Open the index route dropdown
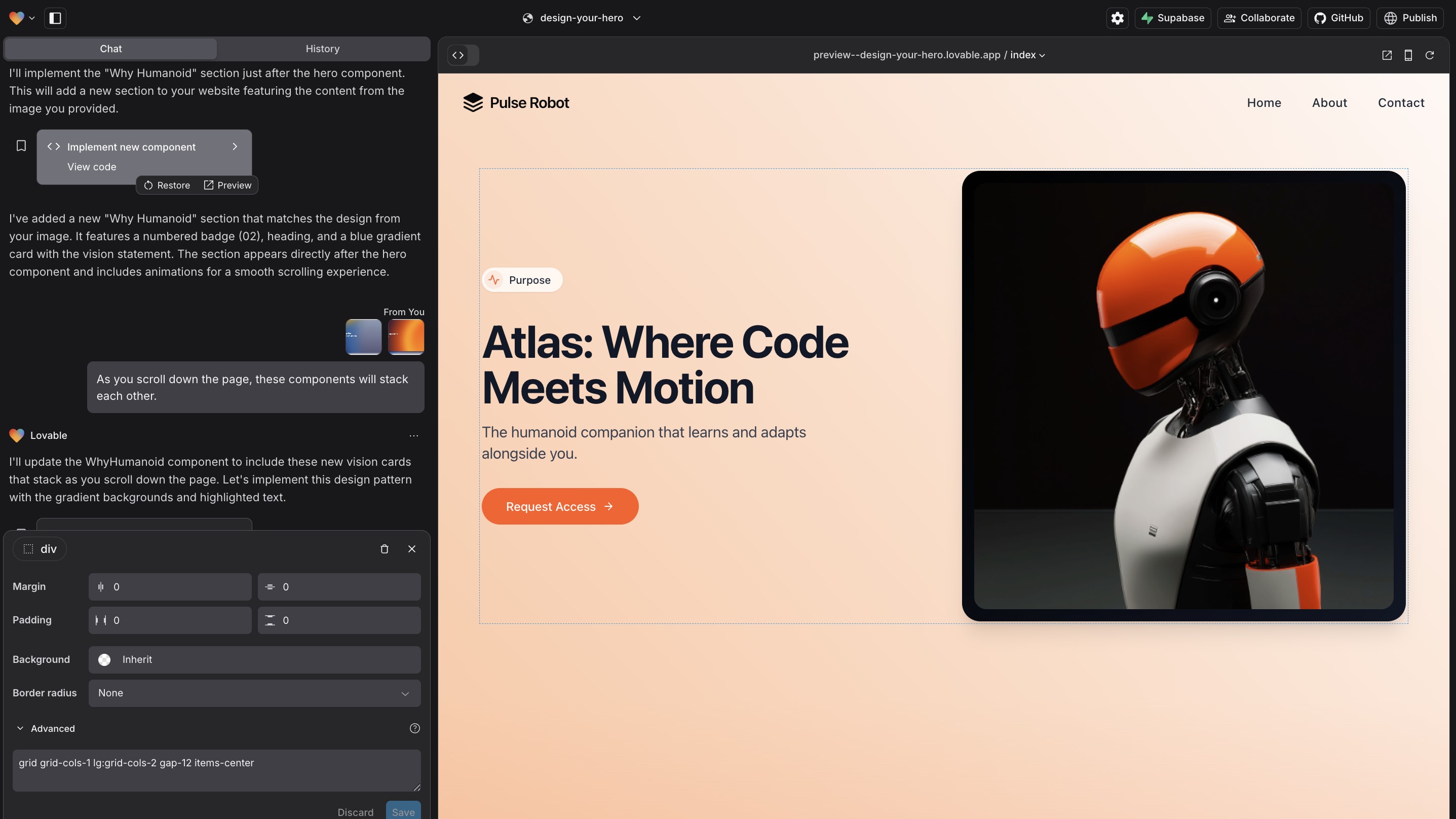The width and height of the screenshot is (1456, 819). [x=1027, y=55]
